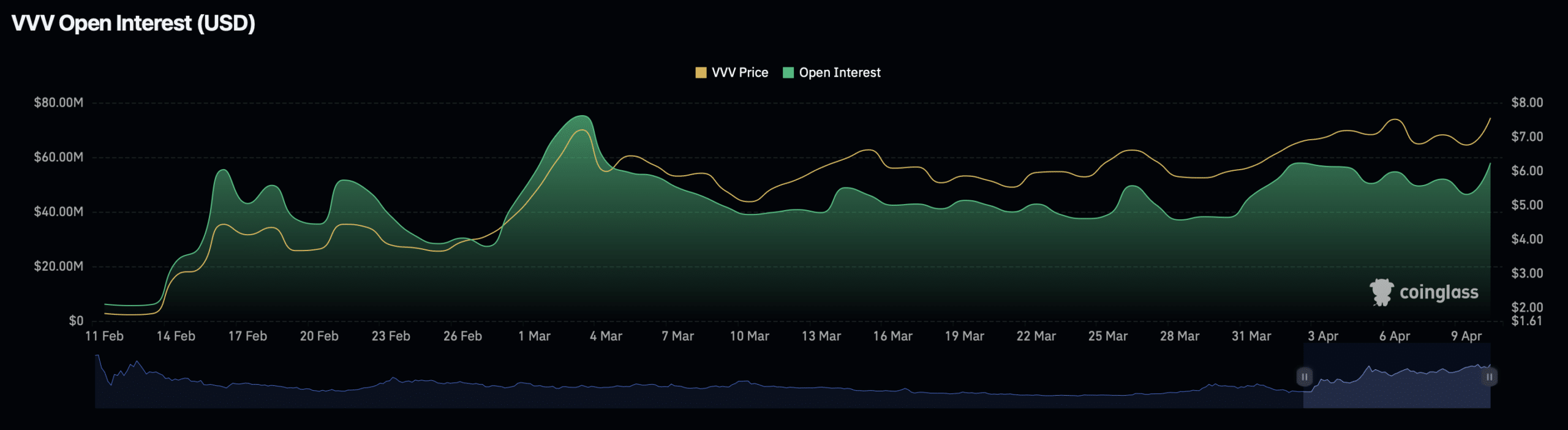Image resolution: width=1568 pixels, height=430 pixels.
Task: Toggle the VVV Price series label
Action: point(739,73)
